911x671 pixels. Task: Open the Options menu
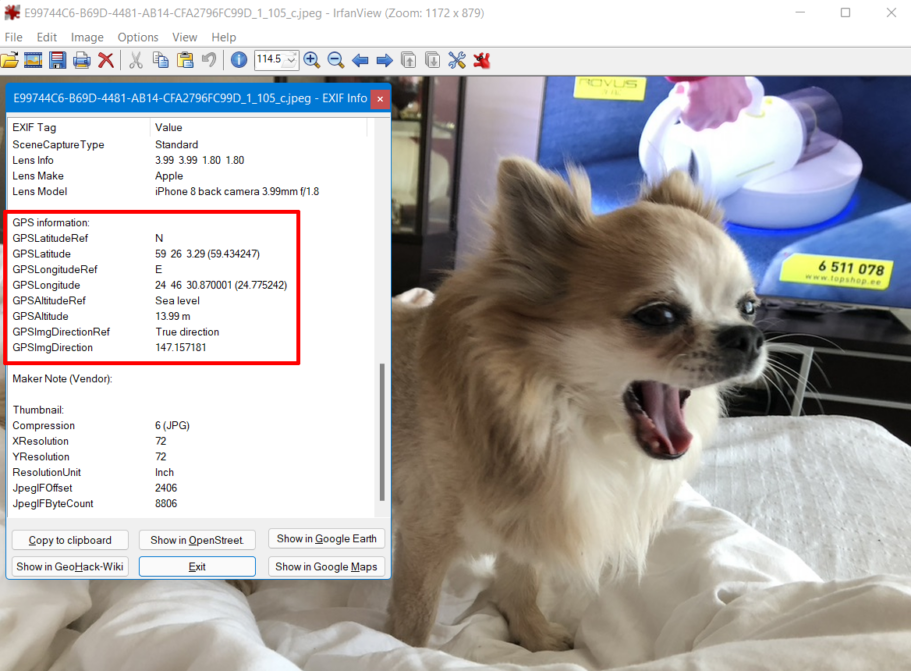tap(137, 37)
